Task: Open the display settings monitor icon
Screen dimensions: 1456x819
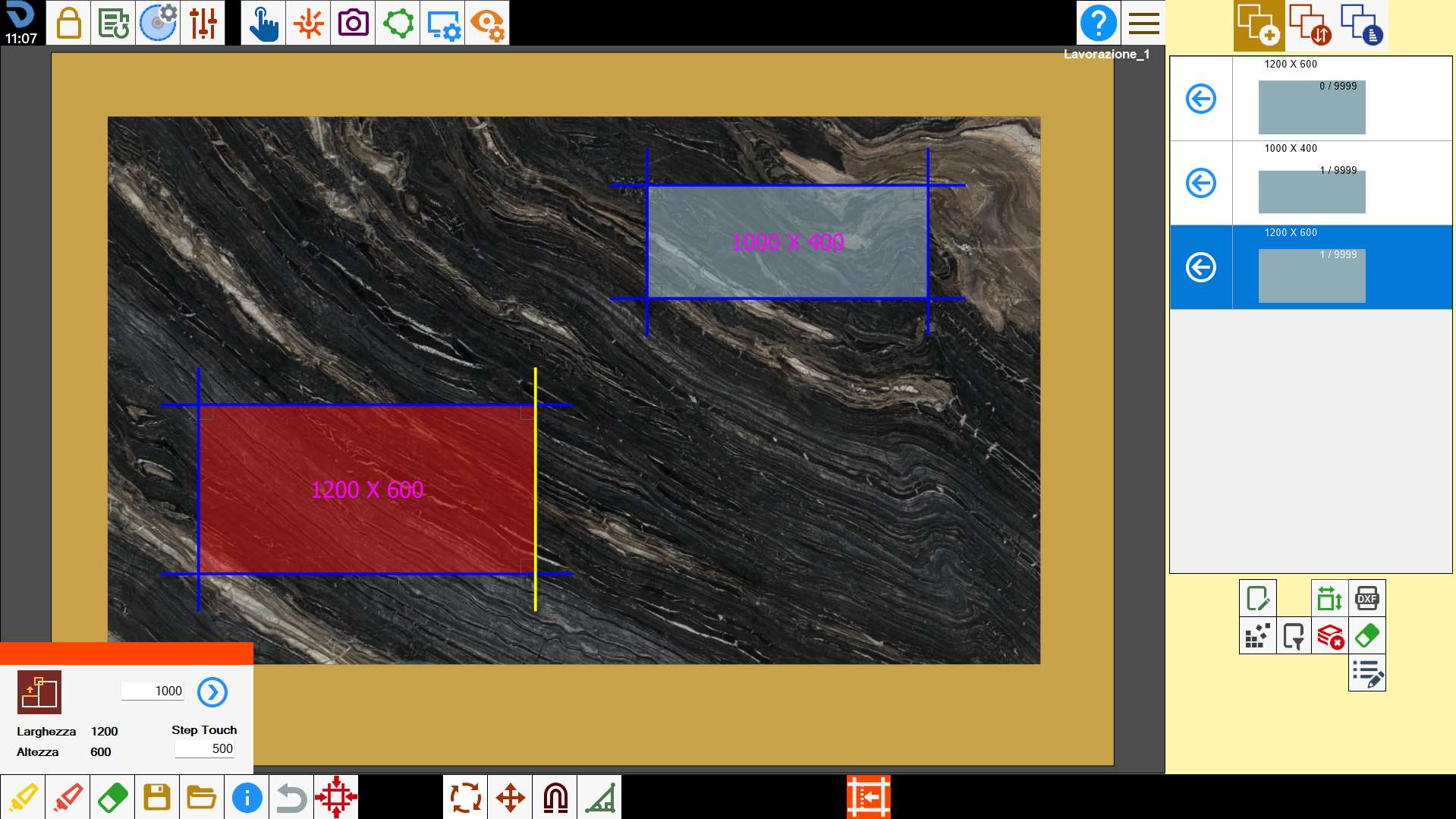Action: pyautogui.click(x=442, y=23)
